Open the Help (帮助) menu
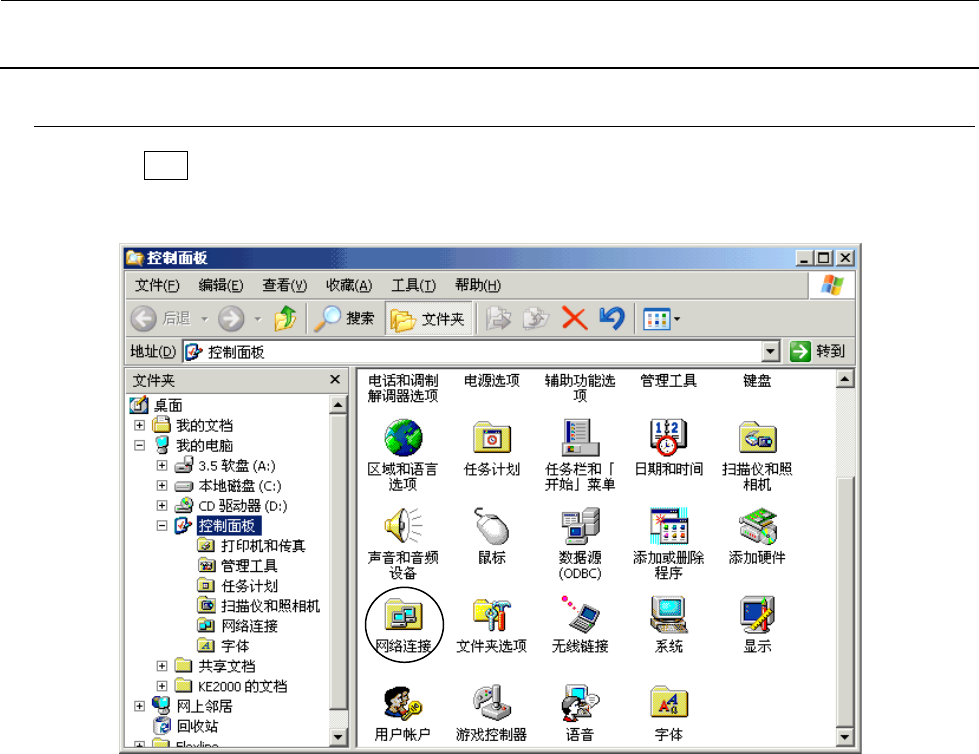This screenshot has width=979, height=754. click(x=478, y=285)
